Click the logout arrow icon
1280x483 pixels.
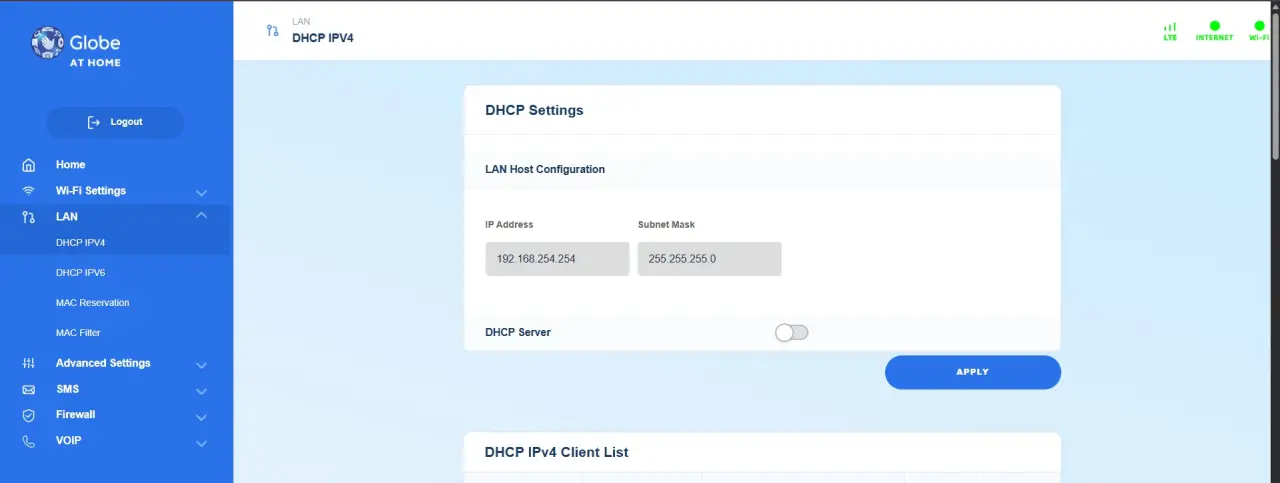tap(94, 122)
